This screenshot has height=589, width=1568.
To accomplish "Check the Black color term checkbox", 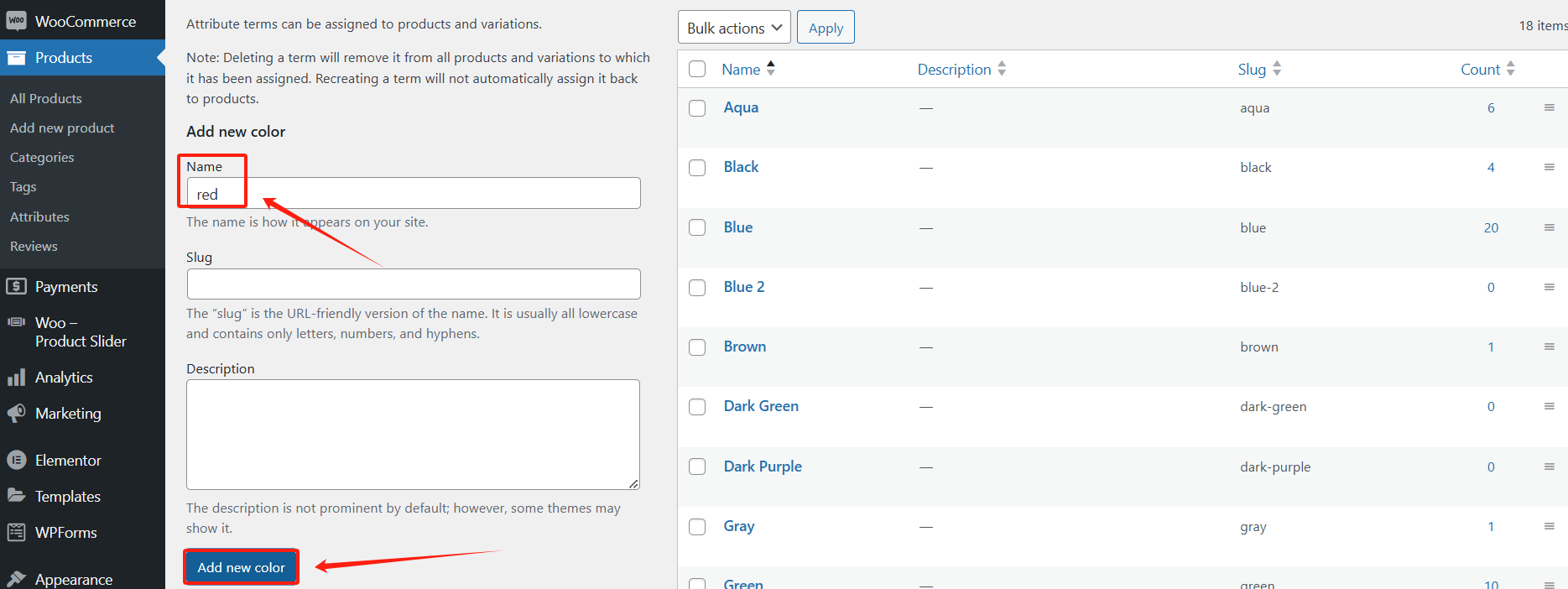I will coord(697,168).
